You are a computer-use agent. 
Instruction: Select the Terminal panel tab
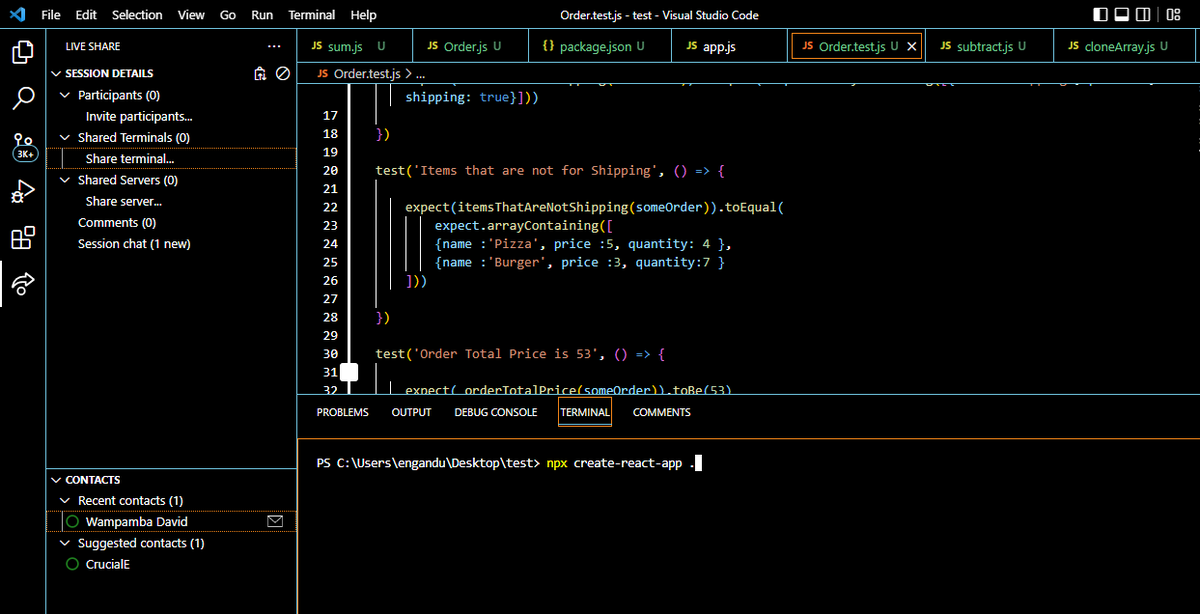(585, 412)
